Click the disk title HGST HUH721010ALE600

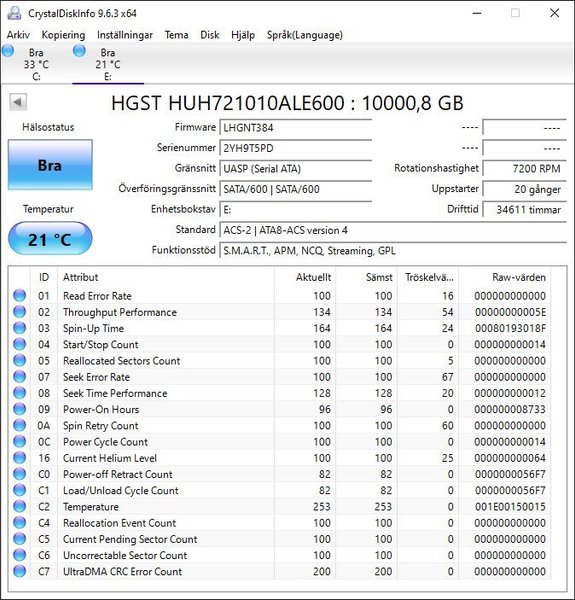click(x=287, y=103)
